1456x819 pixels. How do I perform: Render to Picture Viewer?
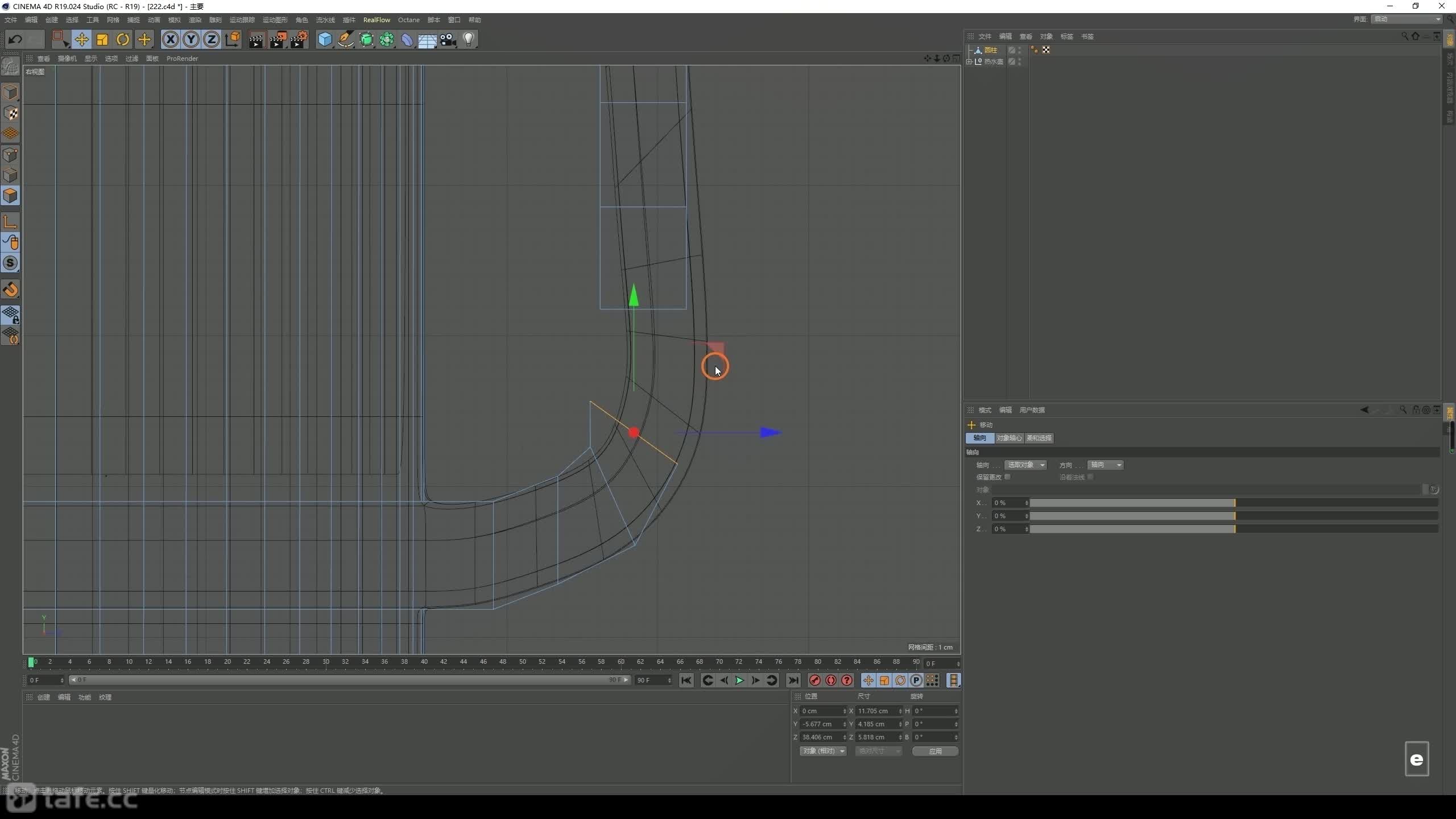tap(278, 39)
